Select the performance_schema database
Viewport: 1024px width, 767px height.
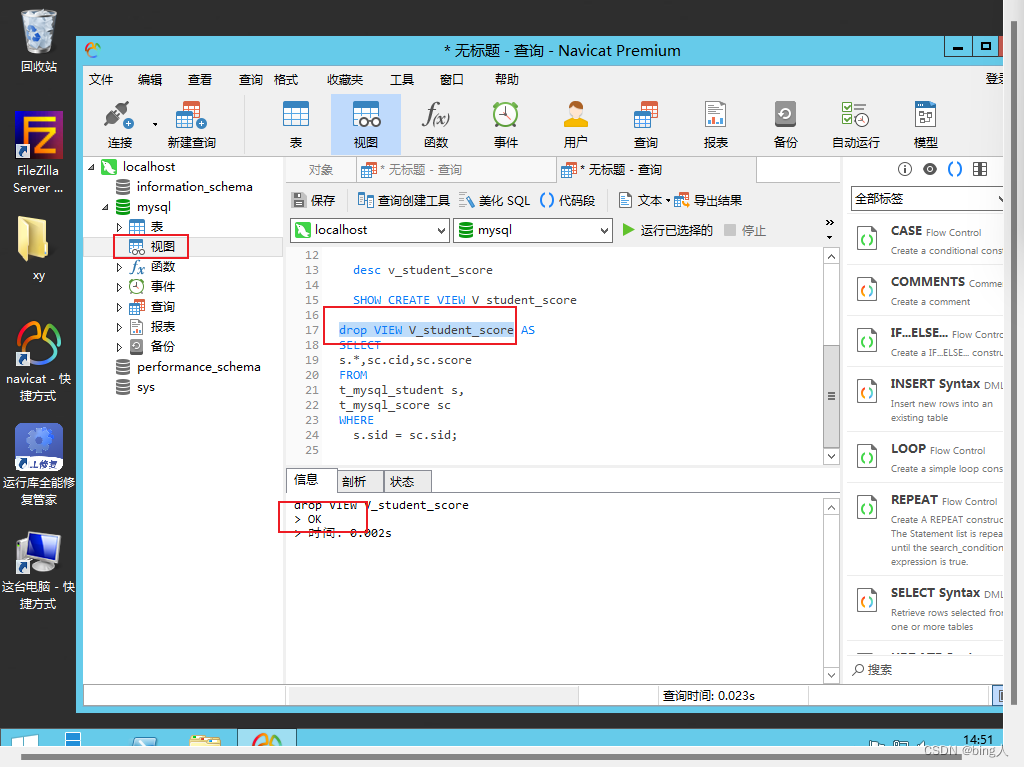199,367
